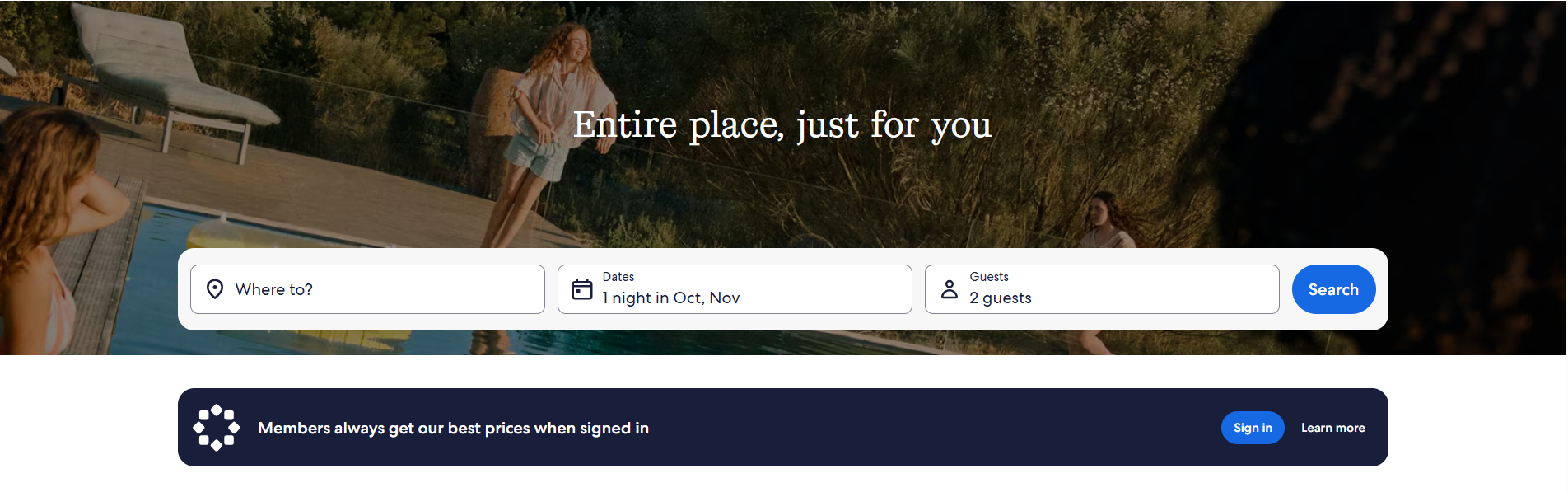Image resolution: width=1568 pixels, height=492 pixels.
Task: Click the members best prices banner text
Action: tap(453, 428)
